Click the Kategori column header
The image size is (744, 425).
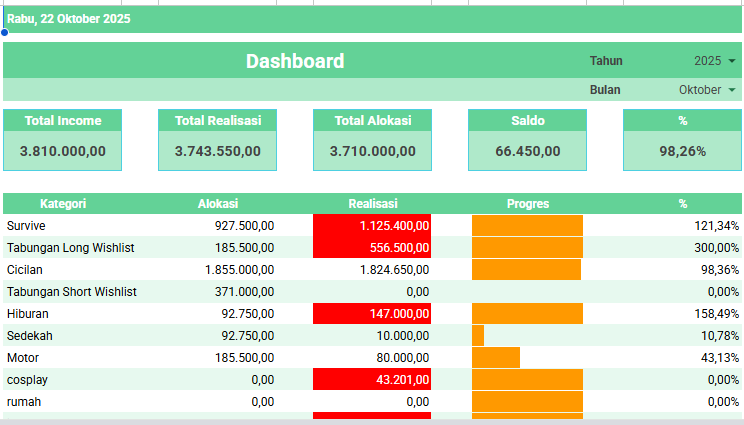(x=63, y=203)
